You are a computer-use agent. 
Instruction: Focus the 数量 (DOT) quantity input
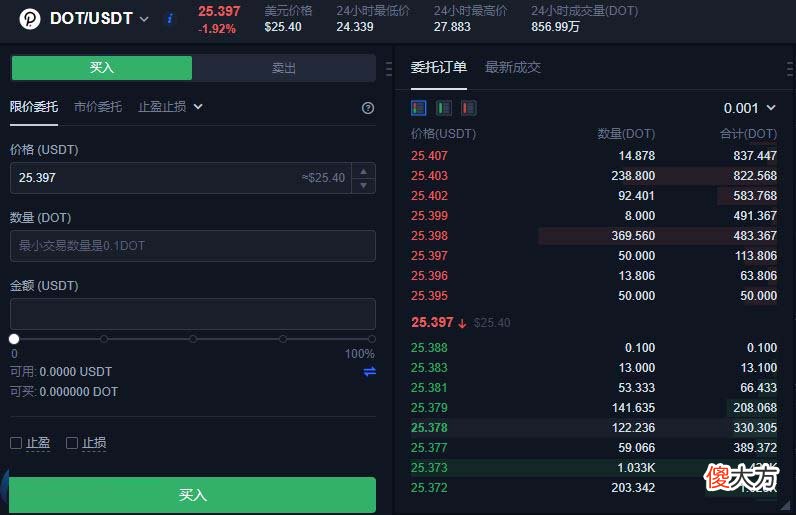point(193,246)
